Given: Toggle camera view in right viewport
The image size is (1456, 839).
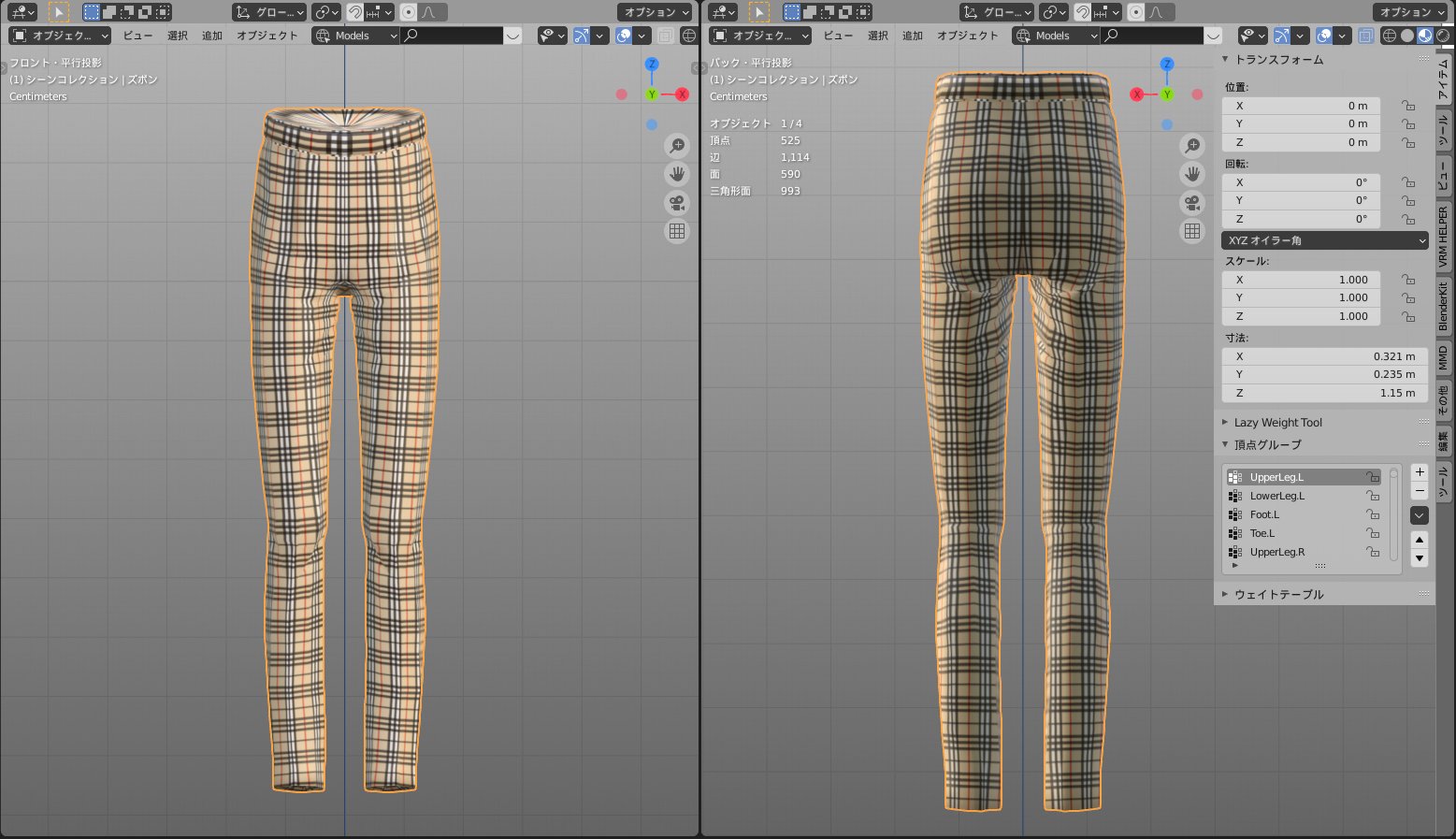Looking at the screenshot, I should [1192, 203].
